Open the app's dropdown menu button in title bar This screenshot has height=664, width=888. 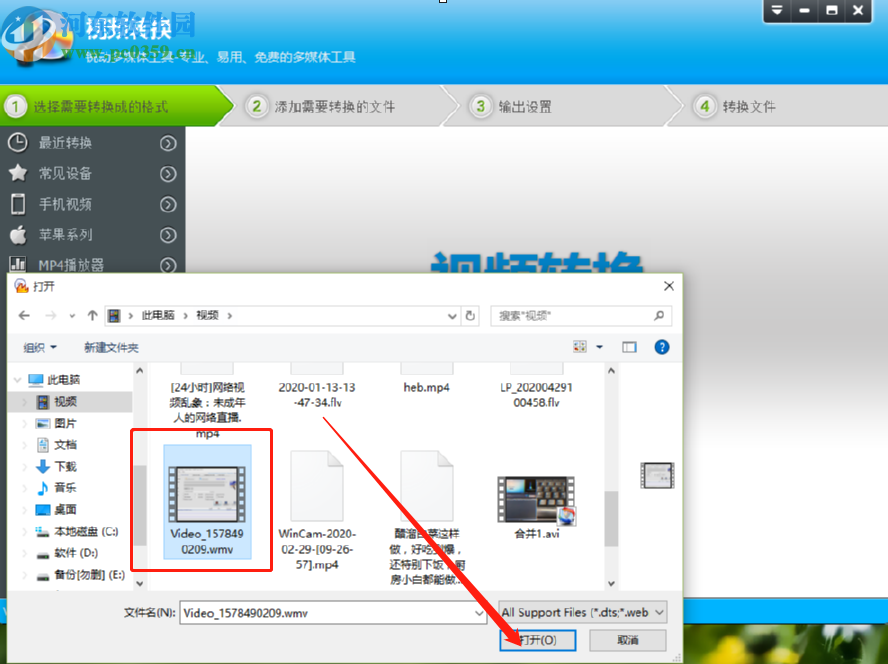[x=777, y=10]
